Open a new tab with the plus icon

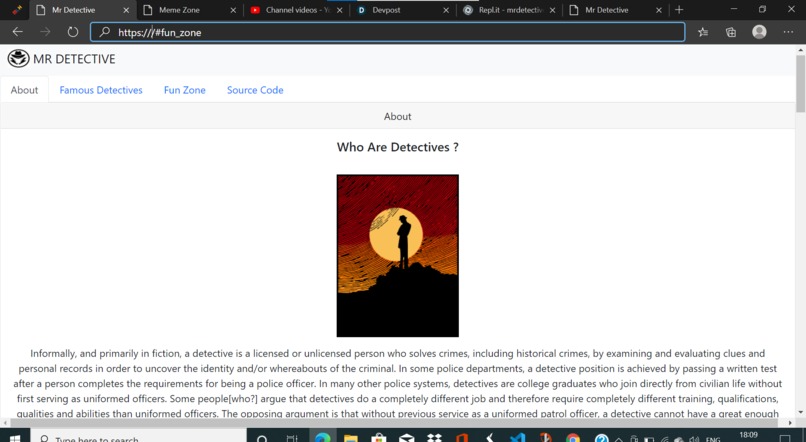[x=679, y=10]
